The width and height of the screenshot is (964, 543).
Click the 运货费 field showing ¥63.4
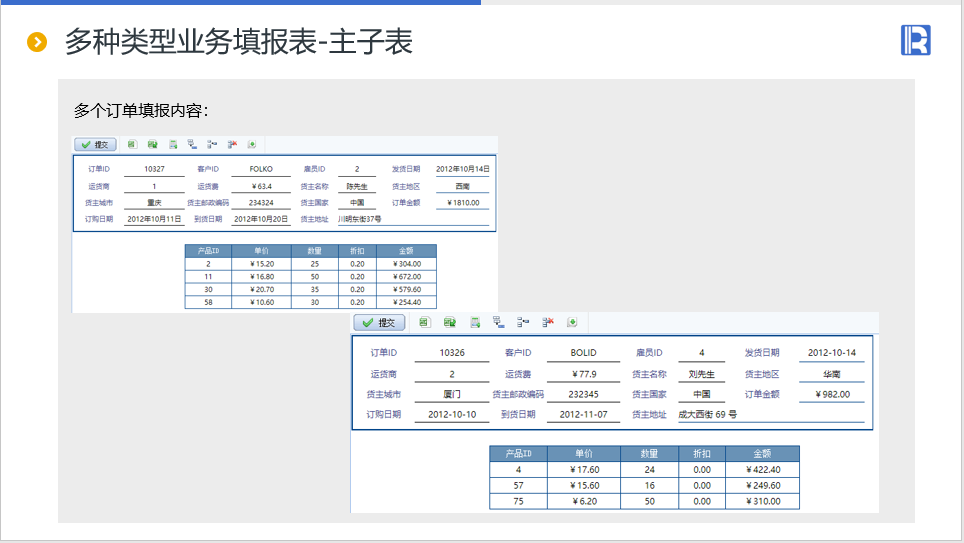pos(261,186)
